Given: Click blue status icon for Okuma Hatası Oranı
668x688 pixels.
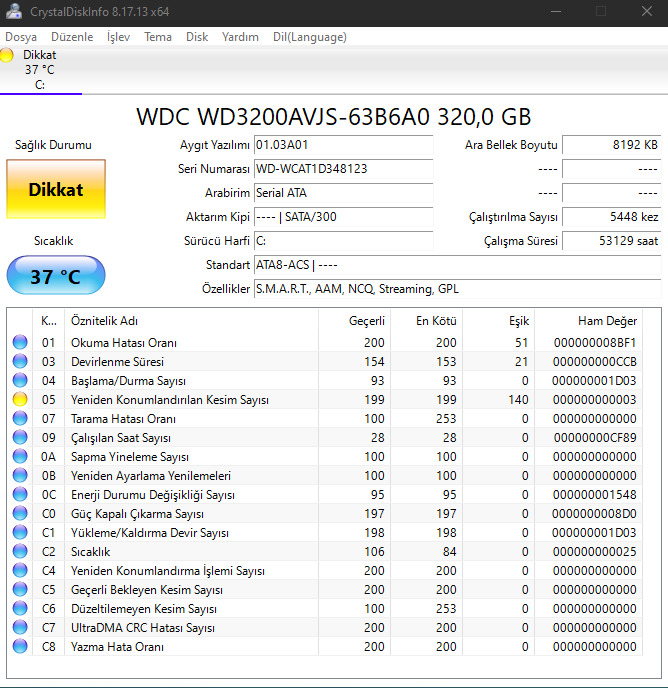Looking at the screenshot, I should tap(20, 342).
